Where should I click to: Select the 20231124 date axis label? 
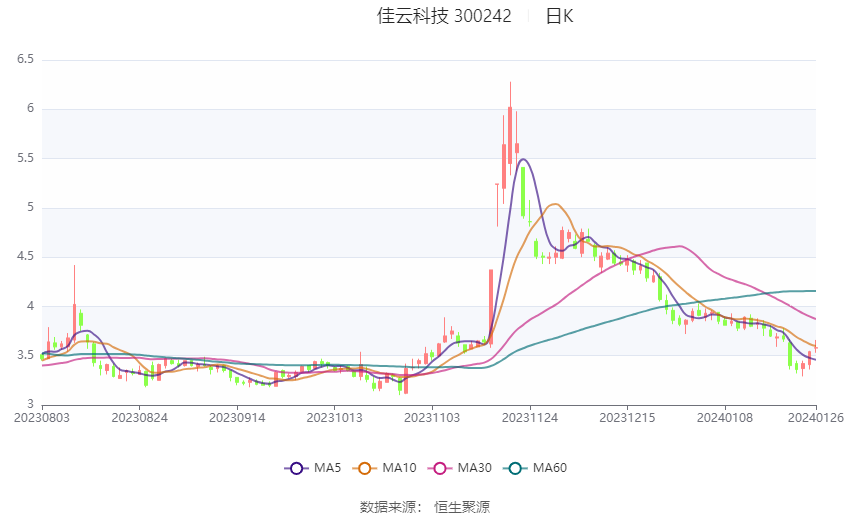click(530, 418)
